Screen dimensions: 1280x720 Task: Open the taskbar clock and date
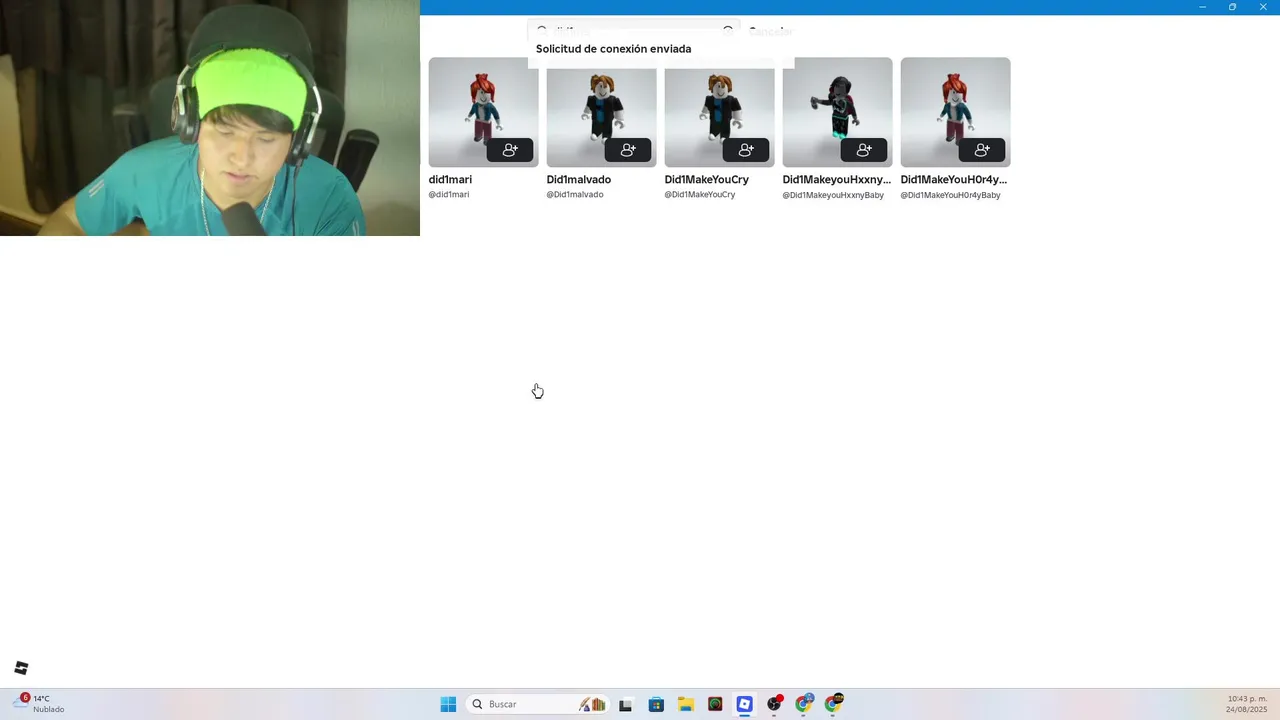pyautogui.click(x=1247, y=704)
